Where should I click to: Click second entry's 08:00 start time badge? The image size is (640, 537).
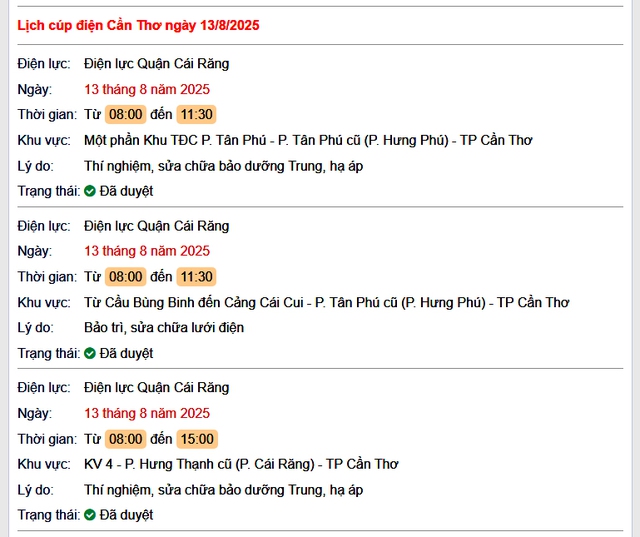click(126, 277)
